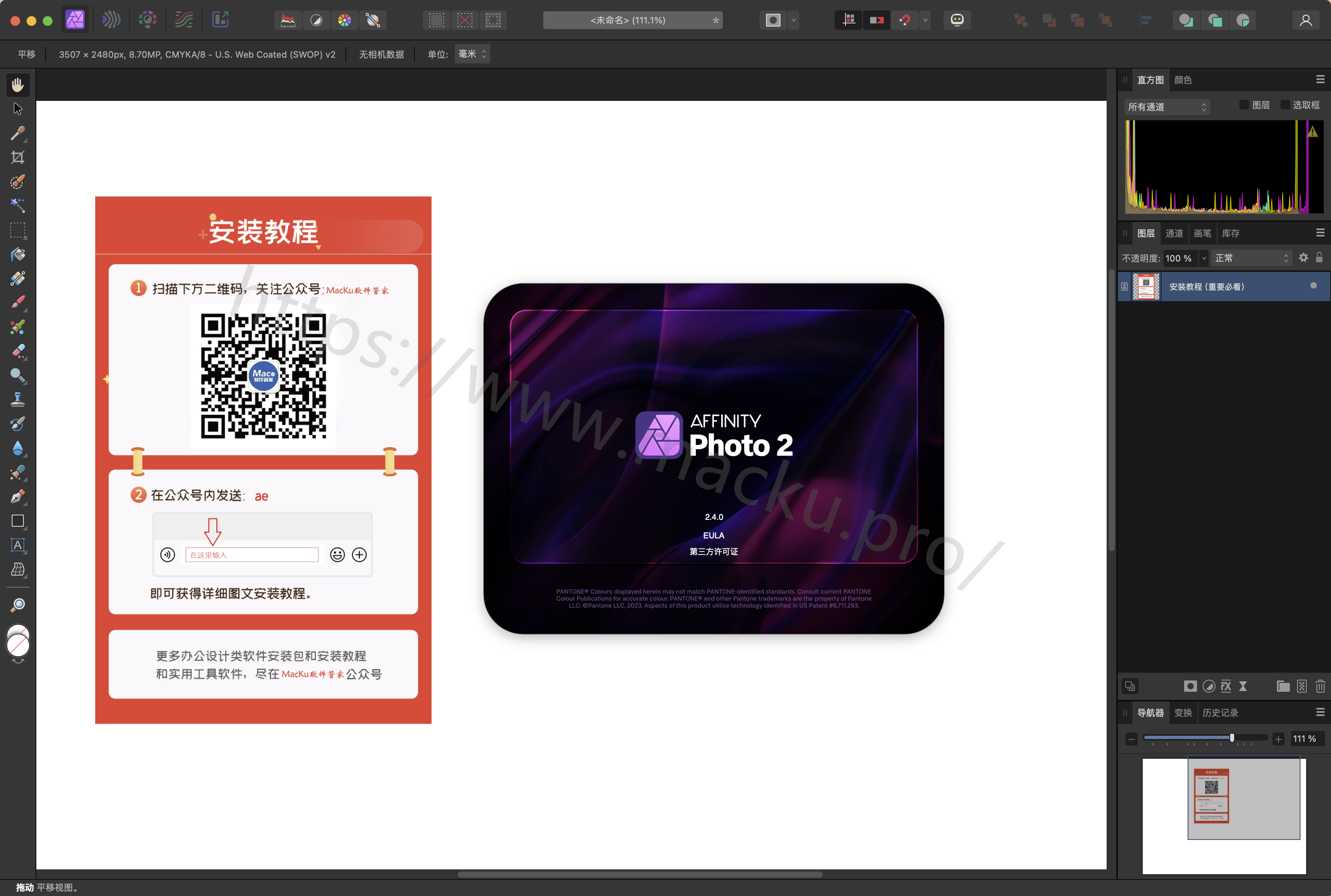This screenshot has width=1331, height=896.
Task: Delete layer with the trash icon
Action: (1320, 686)
